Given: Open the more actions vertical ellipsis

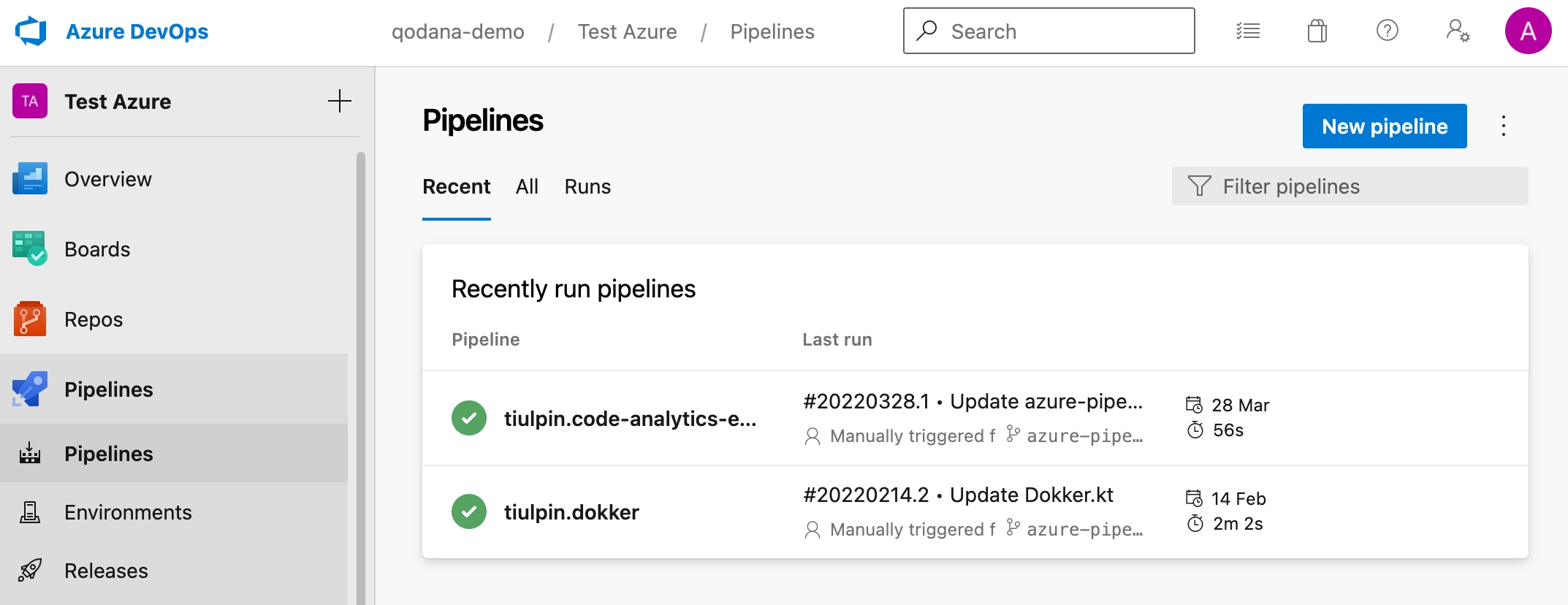Looking at the screenshot, I should pyautogui.click(x=1504, y=126).
